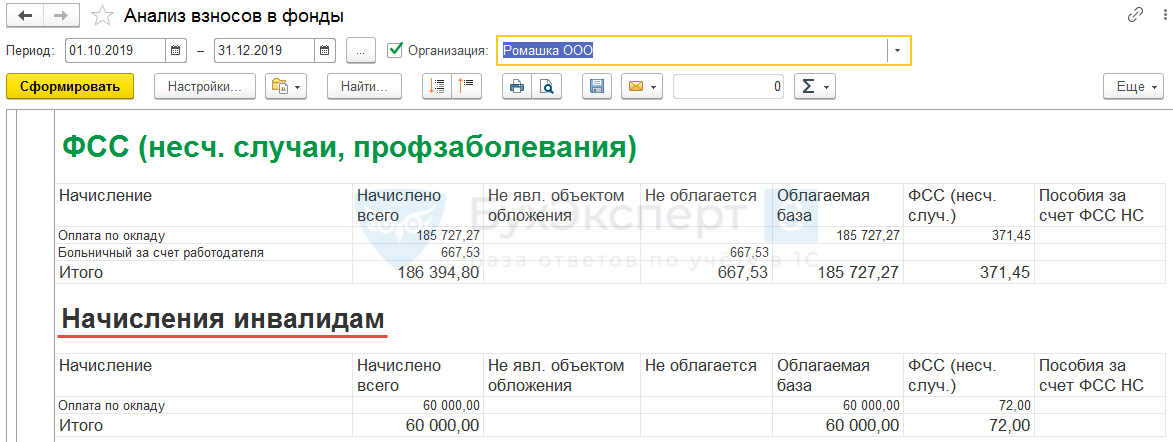1173x442 pixels.
Task: Expand the organization dropdown list
Action: click(898, 50)
